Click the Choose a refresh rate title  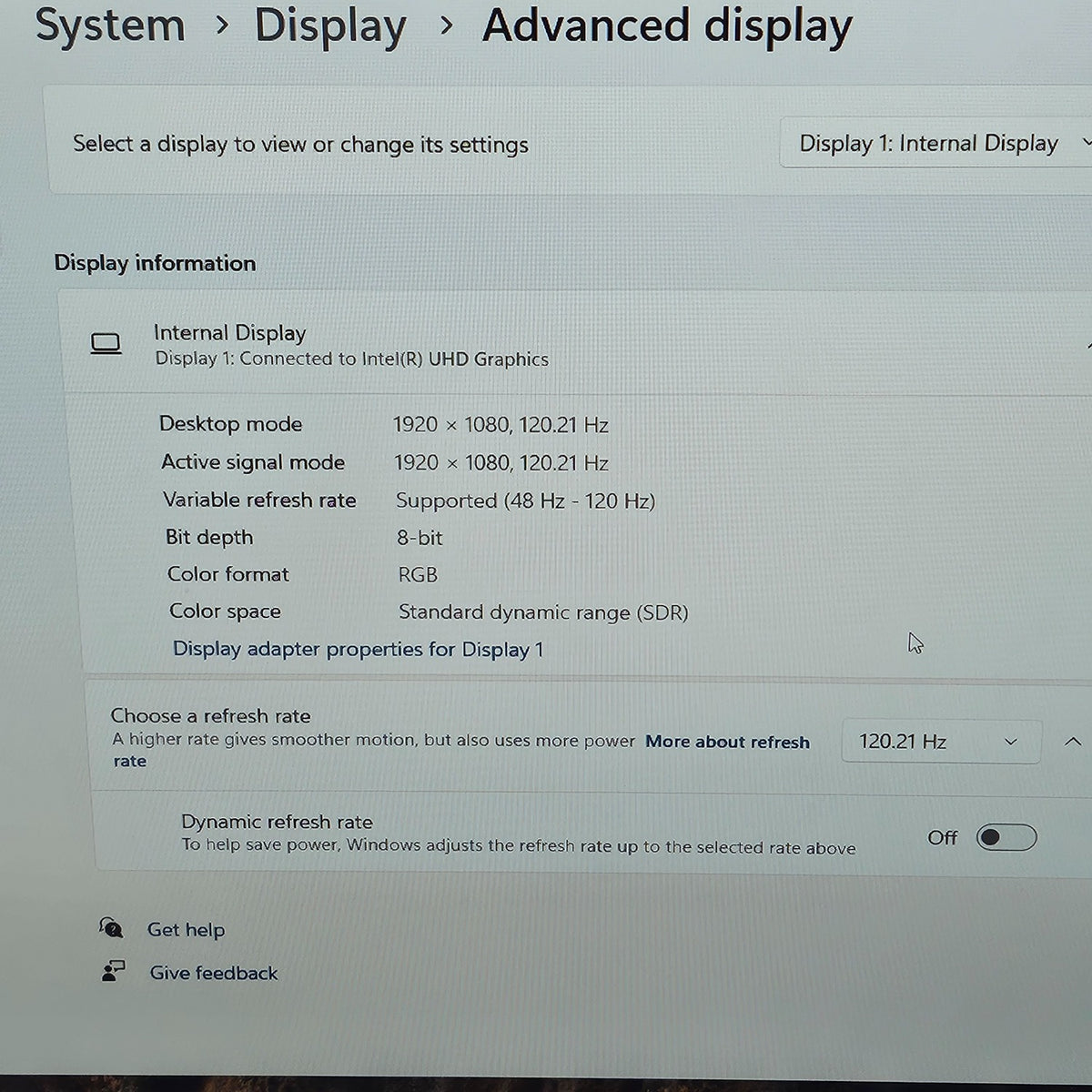[210, 715]
